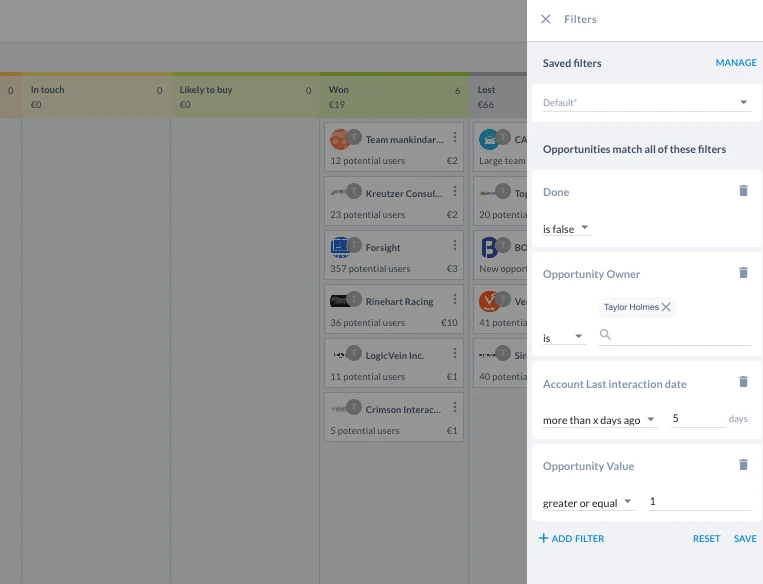Open the three-dot menu on Forsight card

[454, 245]
